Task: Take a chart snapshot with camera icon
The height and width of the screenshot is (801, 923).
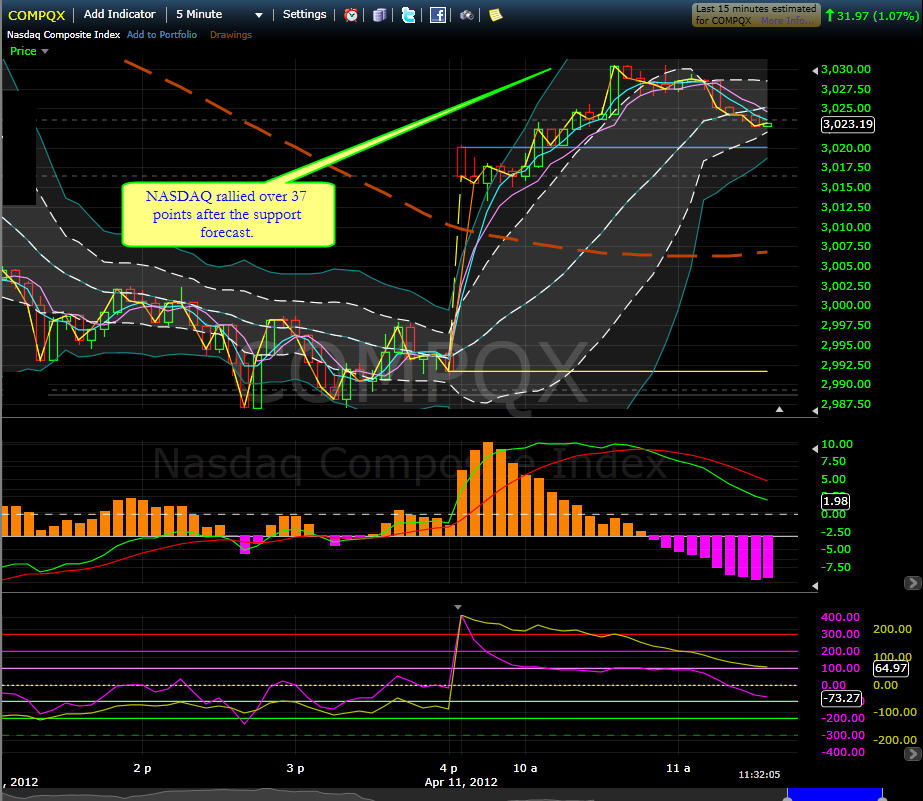Action: click(466, 15)
